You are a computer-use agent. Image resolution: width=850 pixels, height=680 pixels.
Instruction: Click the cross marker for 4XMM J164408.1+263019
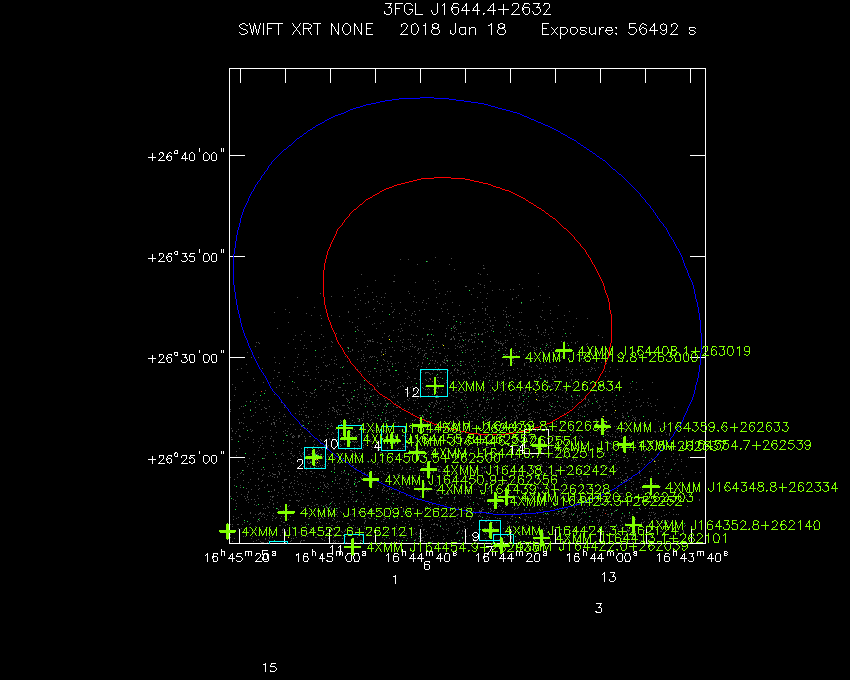click(564, 350)
